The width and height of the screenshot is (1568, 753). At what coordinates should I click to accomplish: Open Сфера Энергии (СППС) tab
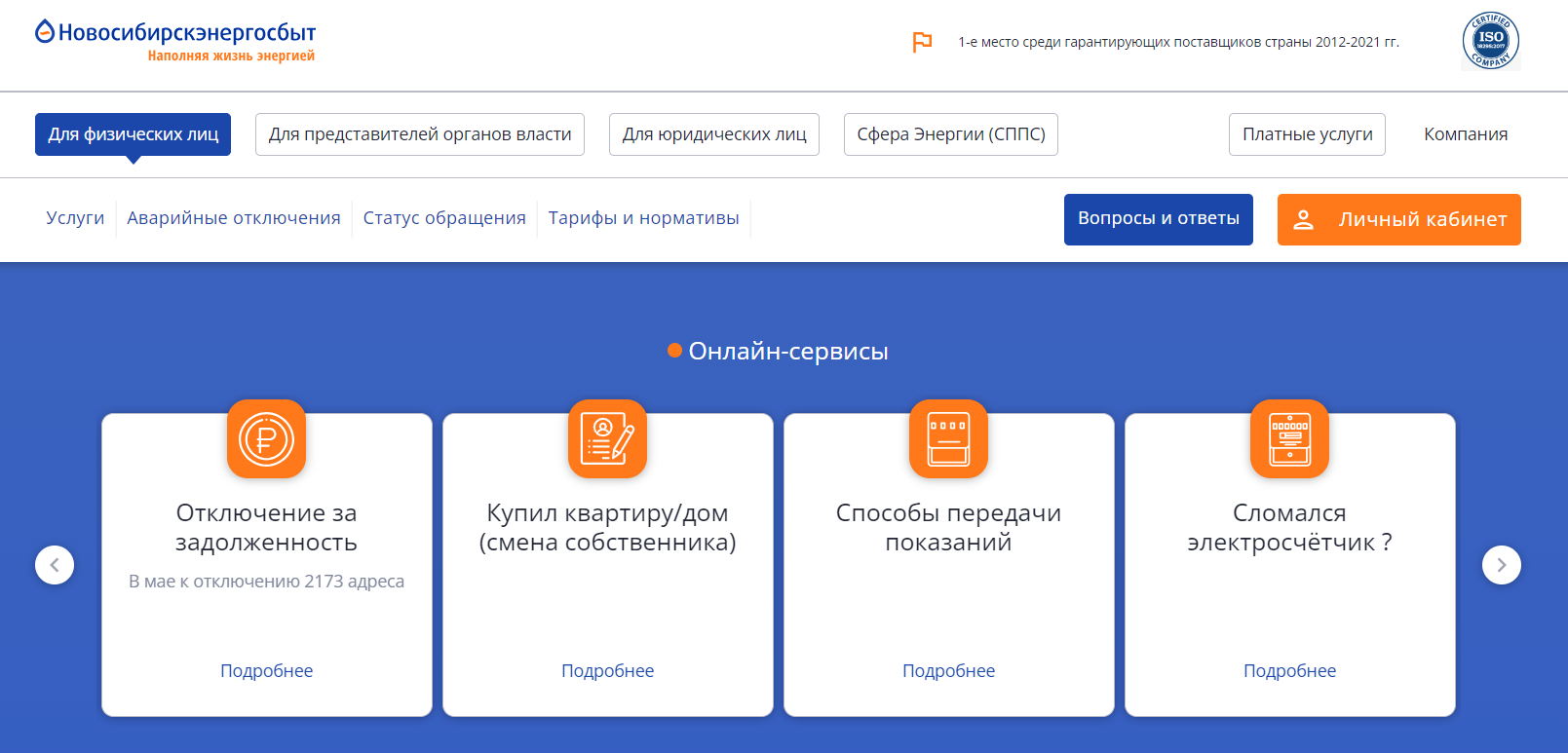tap(951, 134)
